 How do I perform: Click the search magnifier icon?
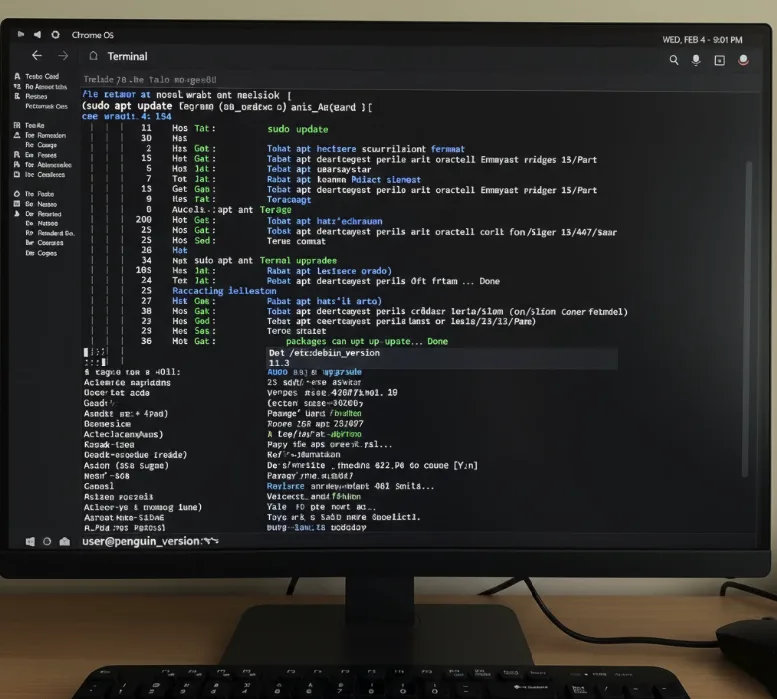tap(675, 60)
